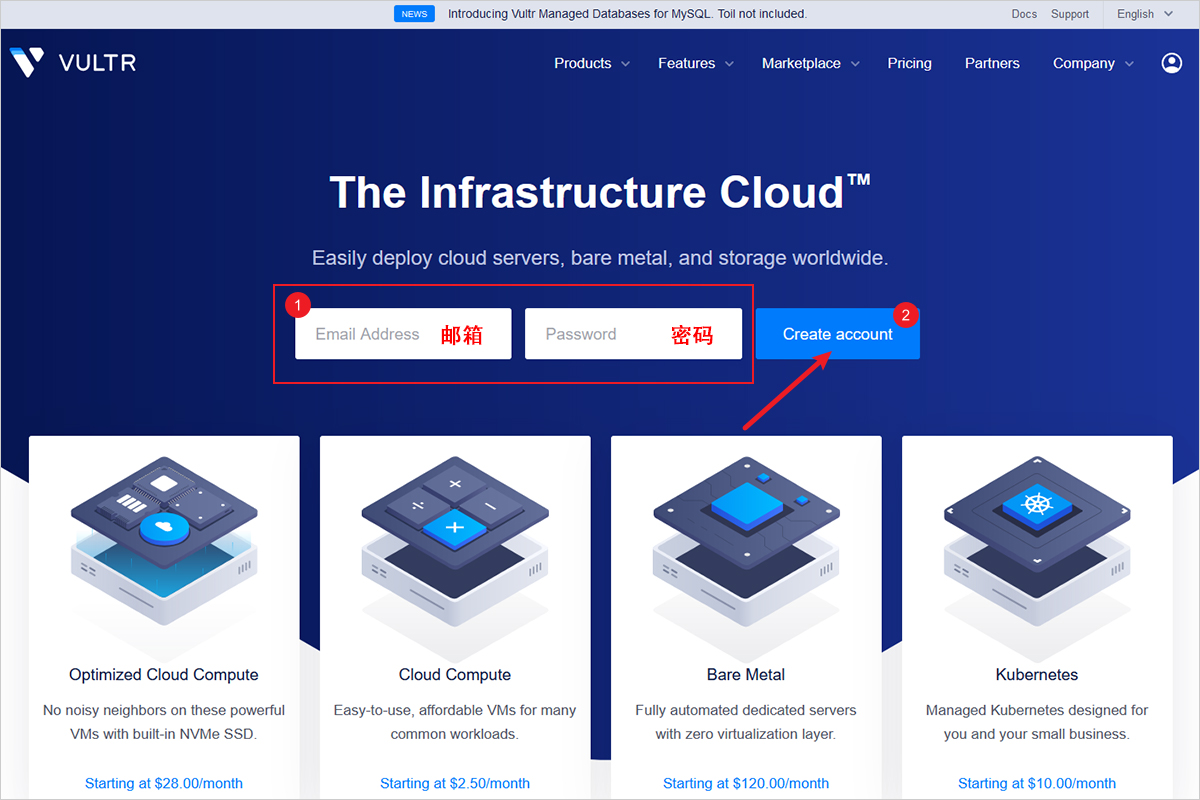Image resolution: width=1200 pixels, height=800 pixels.
Task: Expand the Marketplace menu
Action: [811, 63]
